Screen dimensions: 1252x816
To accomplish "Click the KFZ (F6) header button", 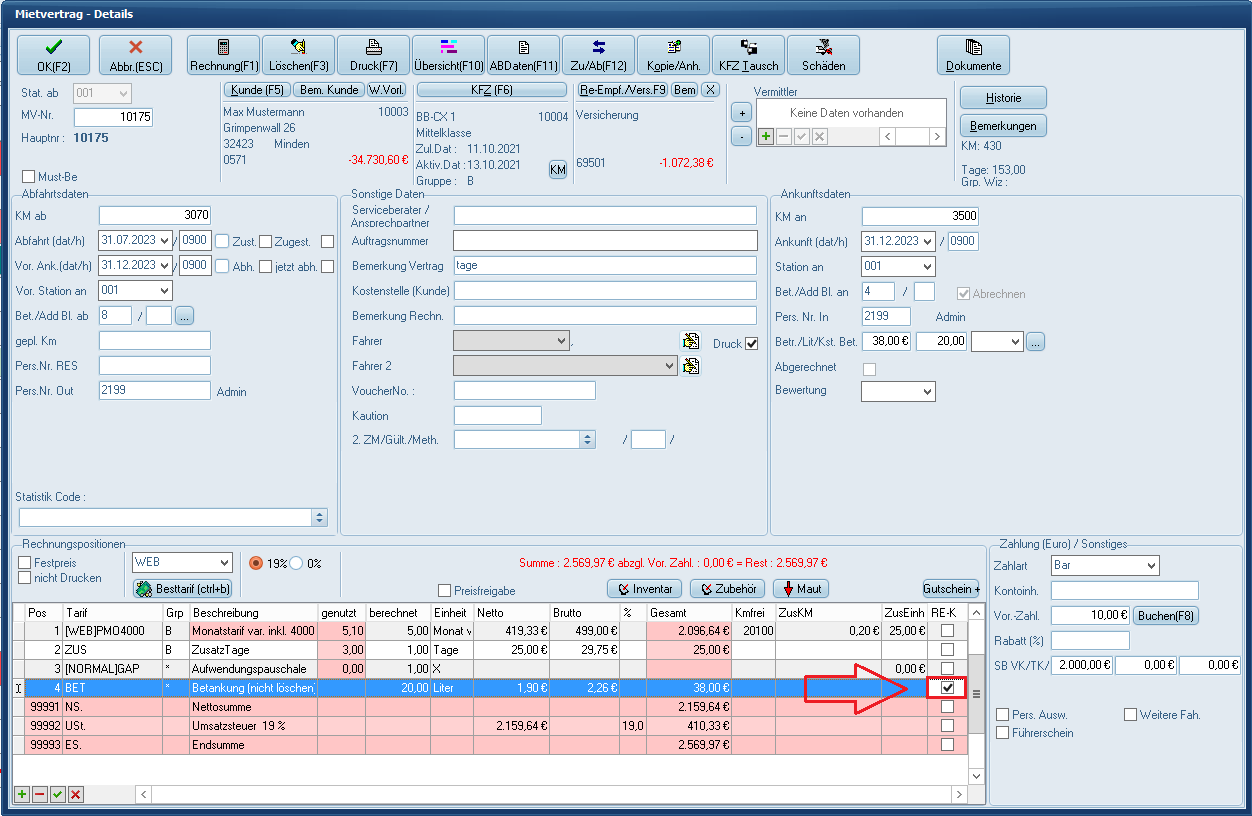I will pos(491,90).
